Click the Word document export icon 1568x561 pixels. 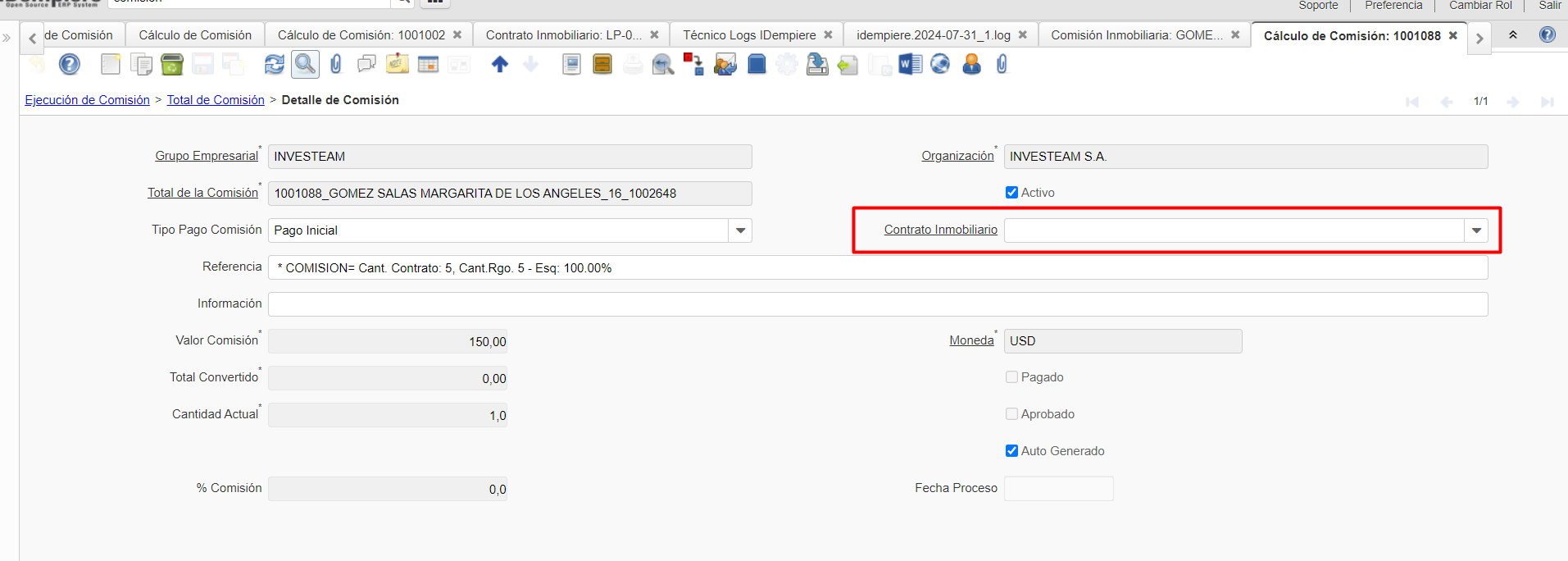[910, 64]
